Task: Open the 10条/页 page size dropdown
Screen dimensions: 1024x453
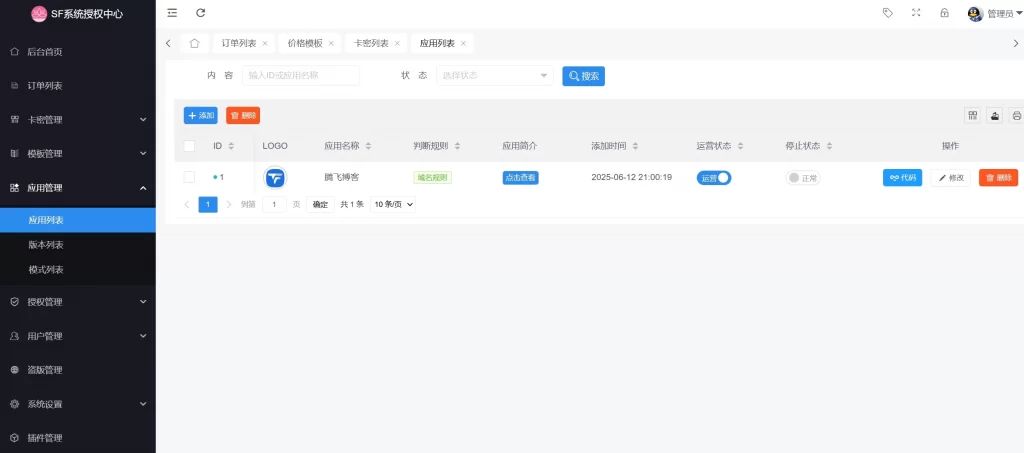Action: 393,204
